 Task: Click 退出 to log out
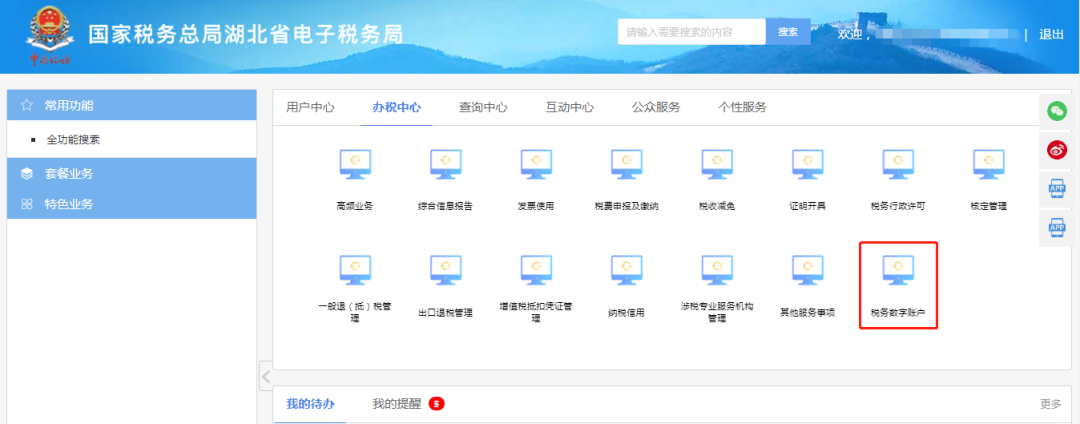click(1051, 34)
